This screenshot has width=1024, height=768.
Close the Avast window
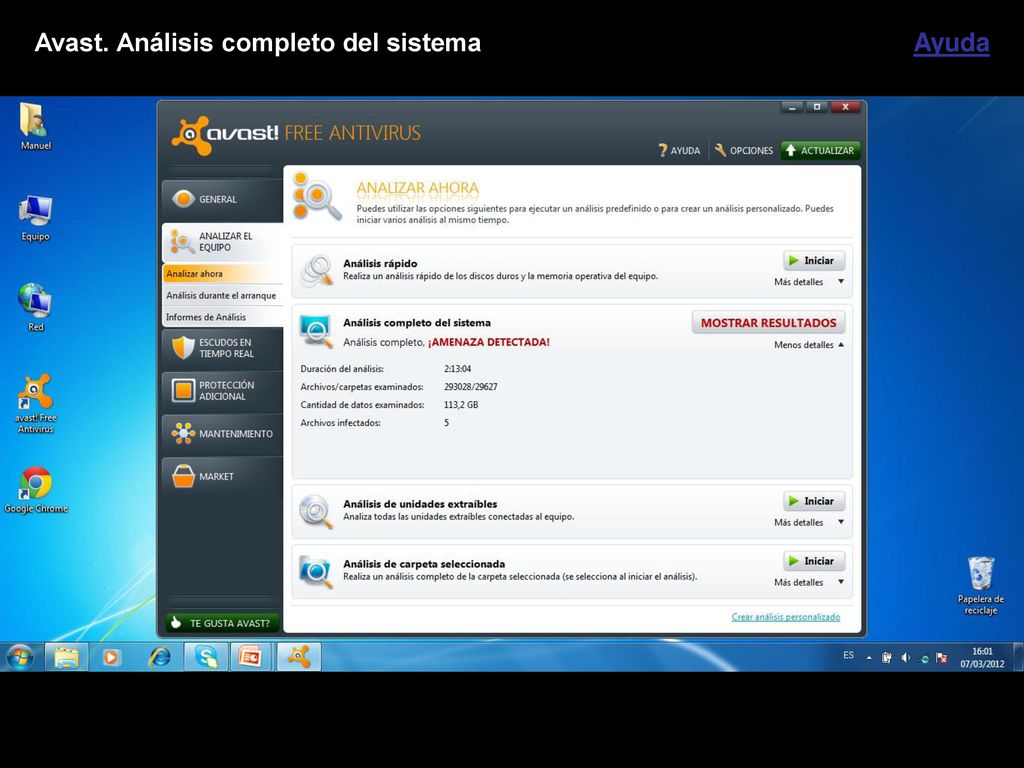click(x=846, y=107)
